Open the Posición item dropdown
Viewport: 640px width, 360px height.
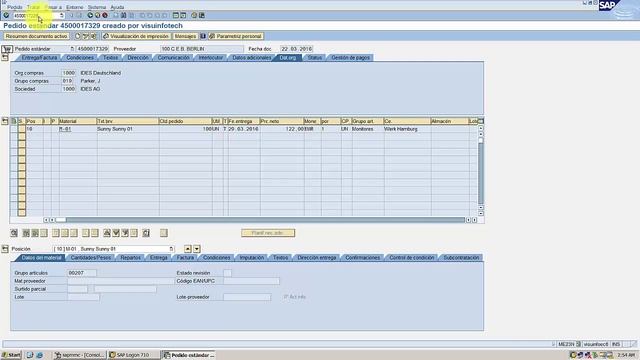[171, 249]
